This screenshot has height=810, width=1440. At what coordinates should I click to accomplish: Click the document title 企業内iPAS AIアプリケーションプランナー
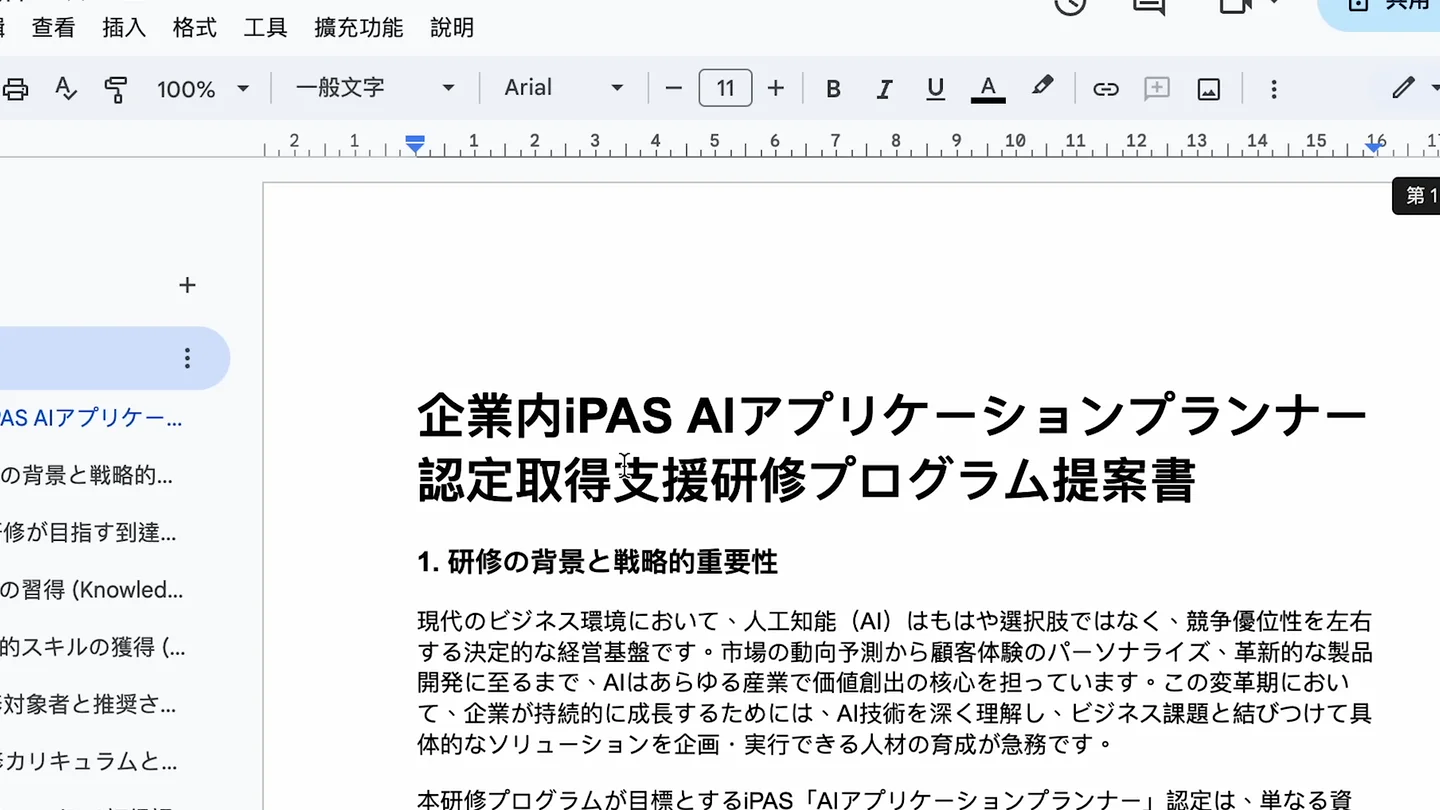coord(892,416)
